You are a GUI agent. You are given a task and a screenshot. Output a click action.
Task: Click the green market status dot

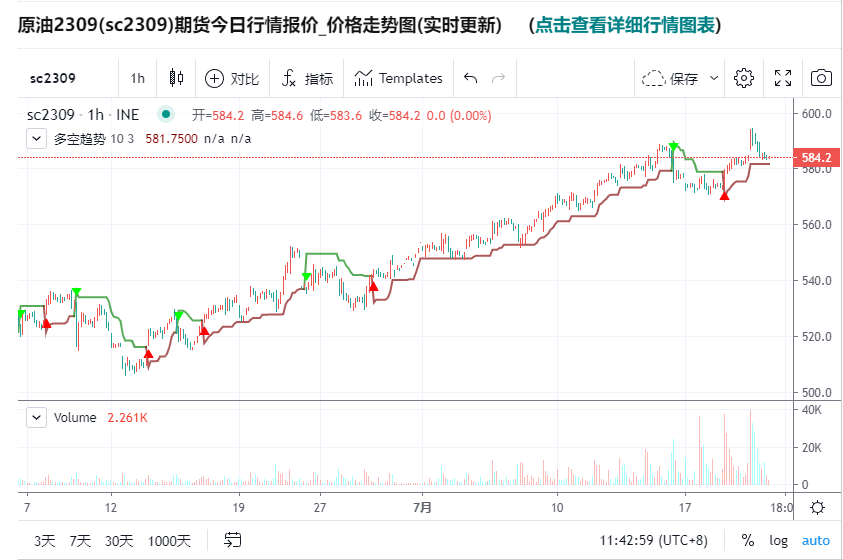166,114
